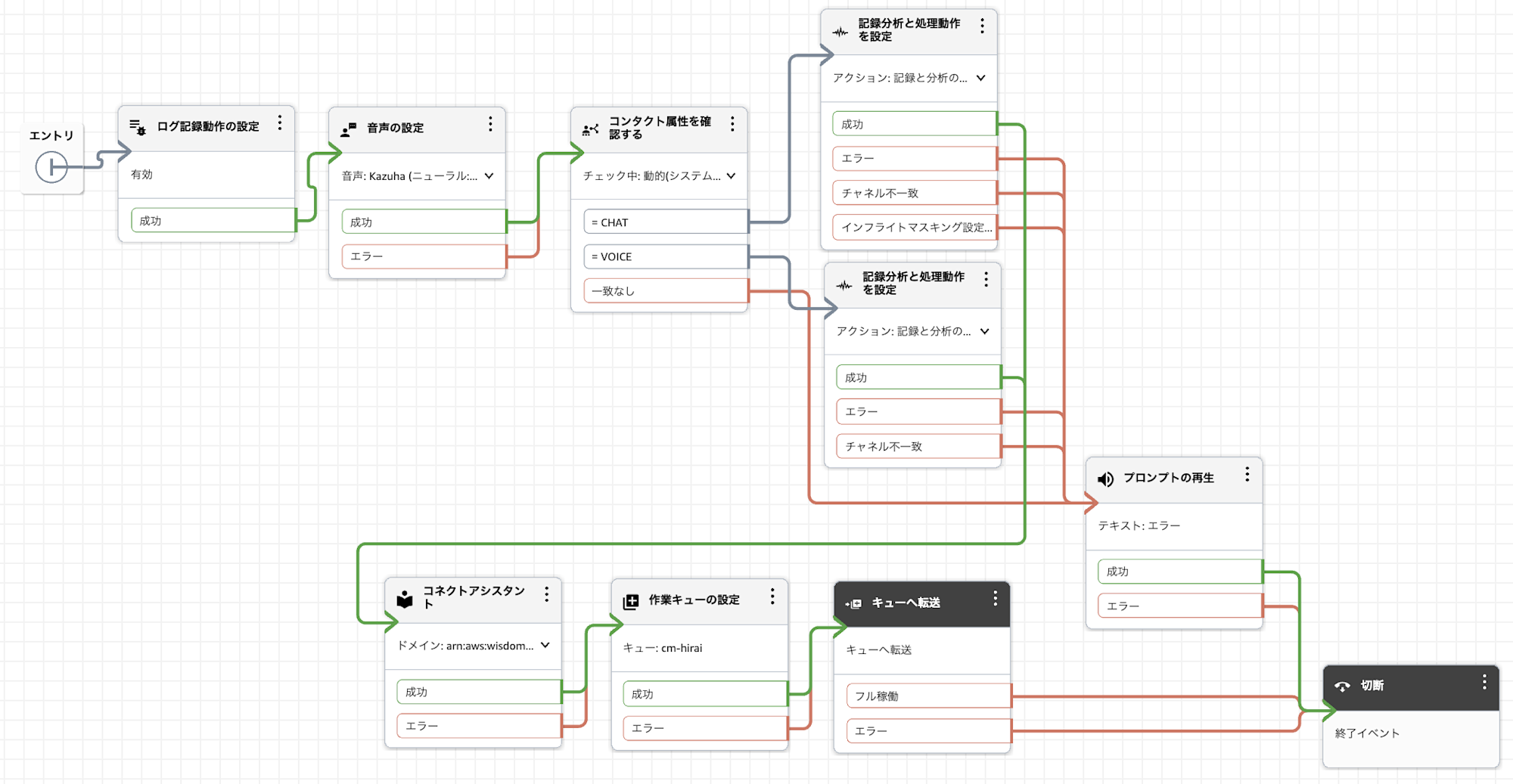The image size is (1513, 784).
Task: Select the 作業キューの設定 queue icon
Action: pos(629,600)
